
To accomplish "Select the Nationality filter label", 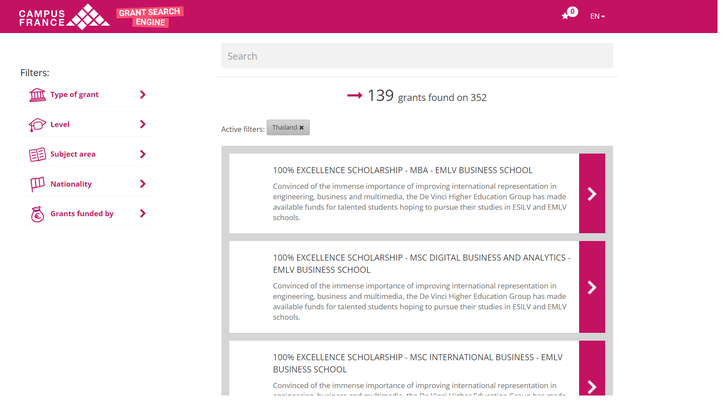I will tap(71, 184).
